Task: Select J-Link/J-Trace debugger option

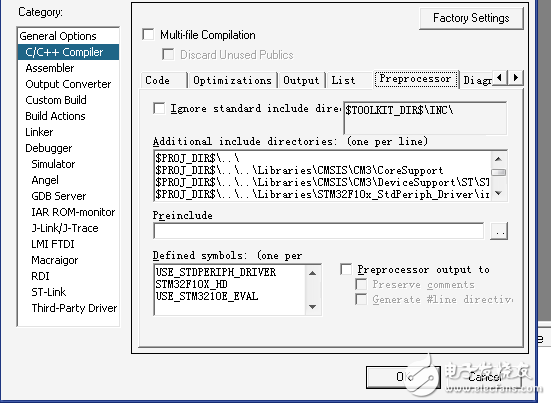Action: 65,228
